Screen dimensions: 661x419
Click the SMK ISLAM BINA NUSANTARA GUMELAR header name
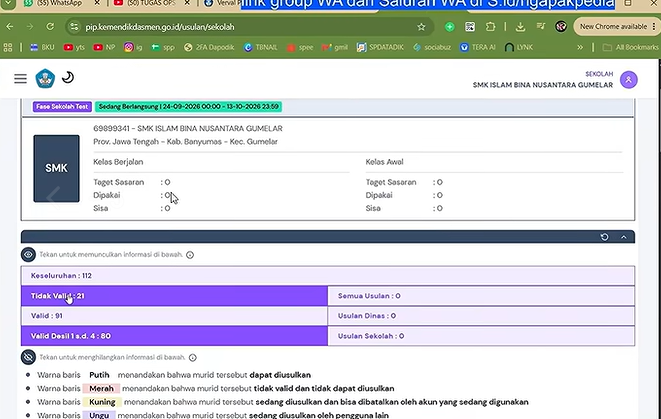[543, 85]
